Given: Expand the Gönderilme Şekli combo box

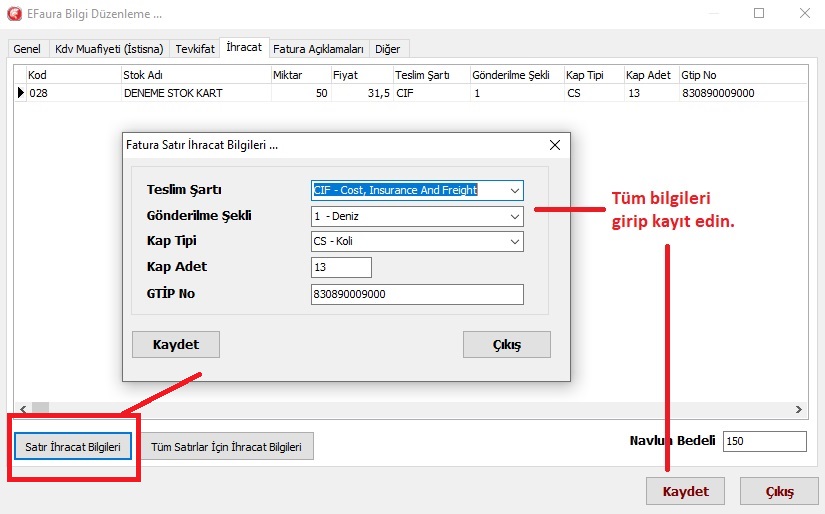Looking at the screenshot, I should 514,216.
